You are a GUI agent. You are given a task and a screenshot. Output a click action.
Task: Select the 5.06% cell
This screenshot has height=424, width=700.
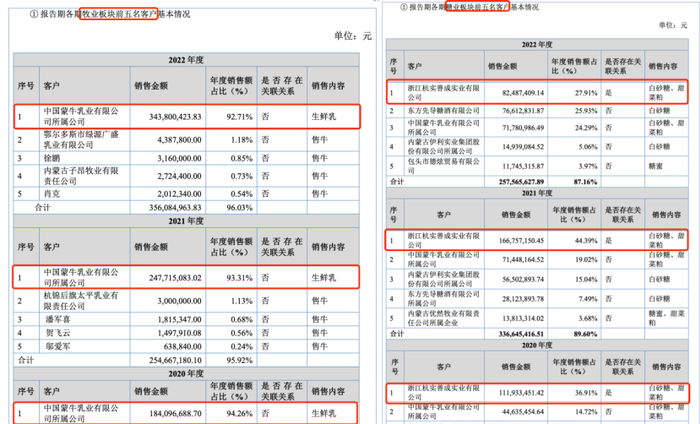point(588,147)
